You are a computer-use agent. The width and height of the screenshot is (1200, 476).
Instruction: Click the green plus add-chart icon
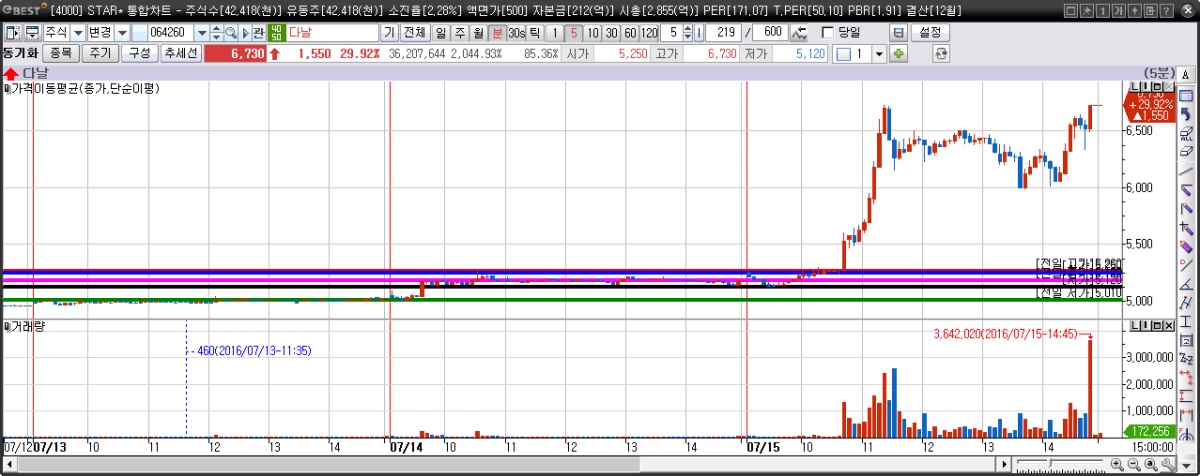tap(898, 53)
